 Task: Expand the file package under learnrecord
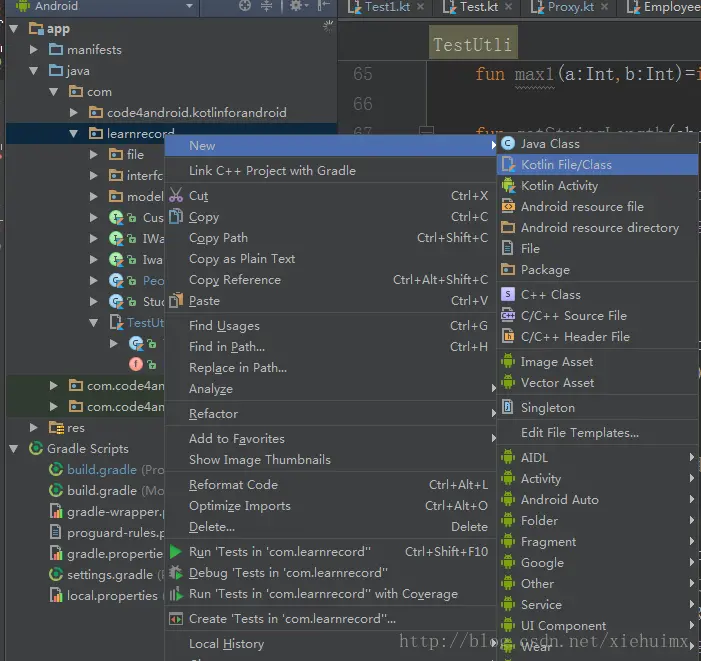tap(93, 155)
